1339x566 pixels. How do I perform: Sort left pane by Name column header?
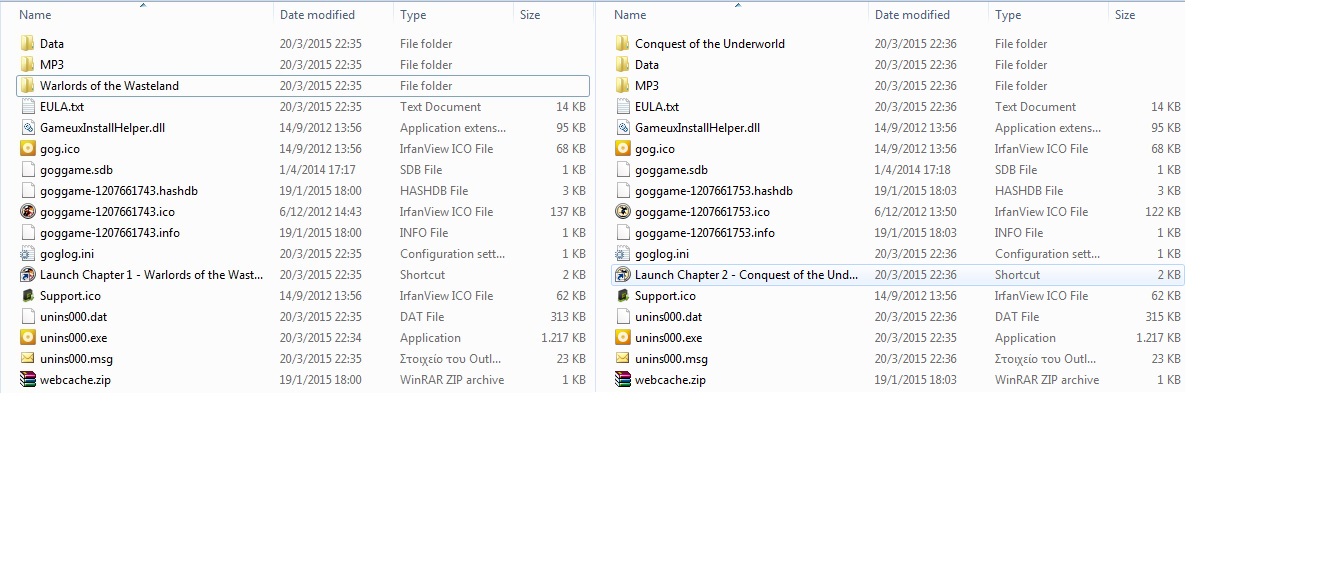tap(36, 15)
